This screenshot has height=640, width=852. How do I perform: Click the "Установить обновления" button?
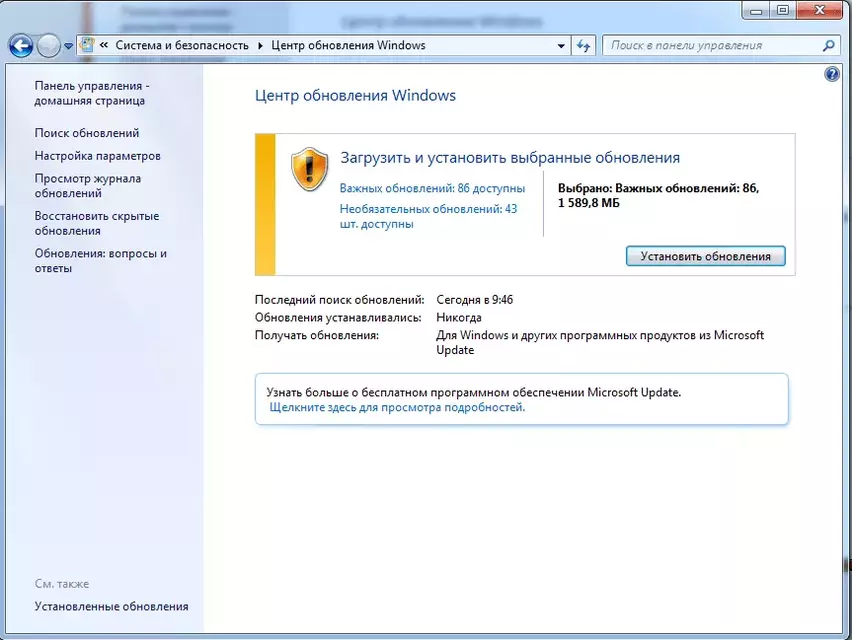point(705,256)
